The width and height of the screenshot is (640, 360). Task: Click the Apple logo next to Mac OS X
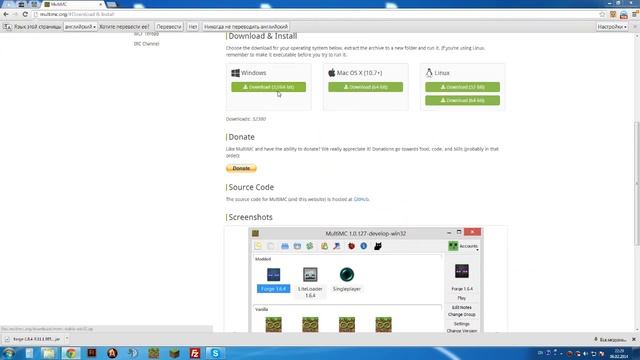pyautogui.click(x=331, y=73)
